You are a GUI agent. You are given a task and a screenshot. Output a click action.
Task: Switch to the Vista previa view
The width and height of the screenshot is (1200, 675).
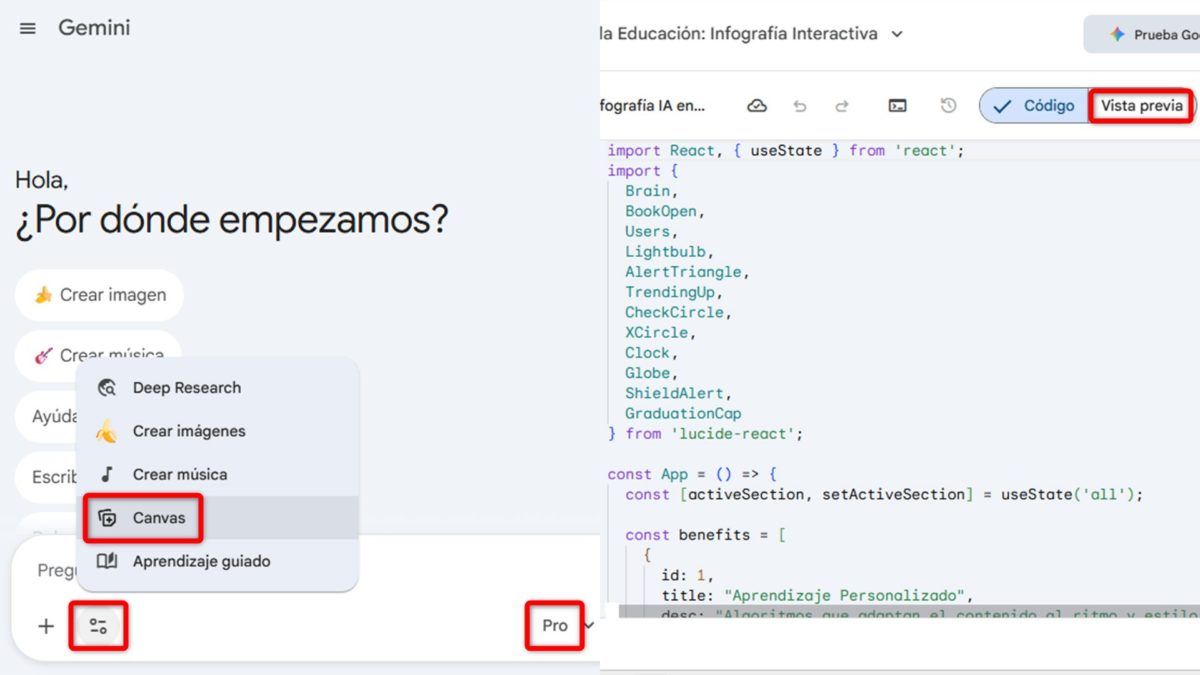[x=1142, y=106]
